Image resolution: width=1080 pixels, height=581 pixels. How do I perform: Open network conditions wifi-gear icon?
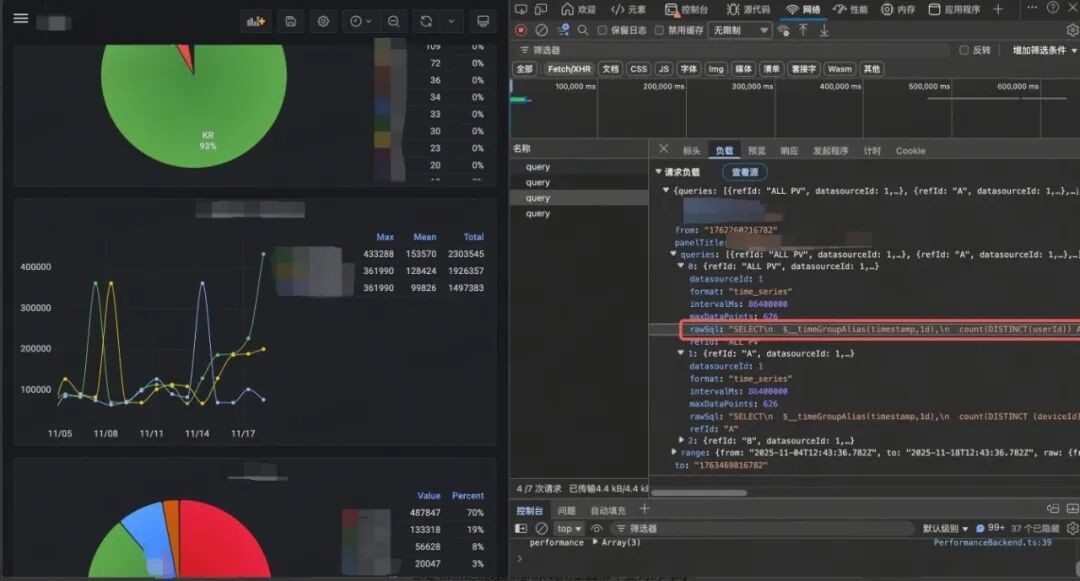783,30
